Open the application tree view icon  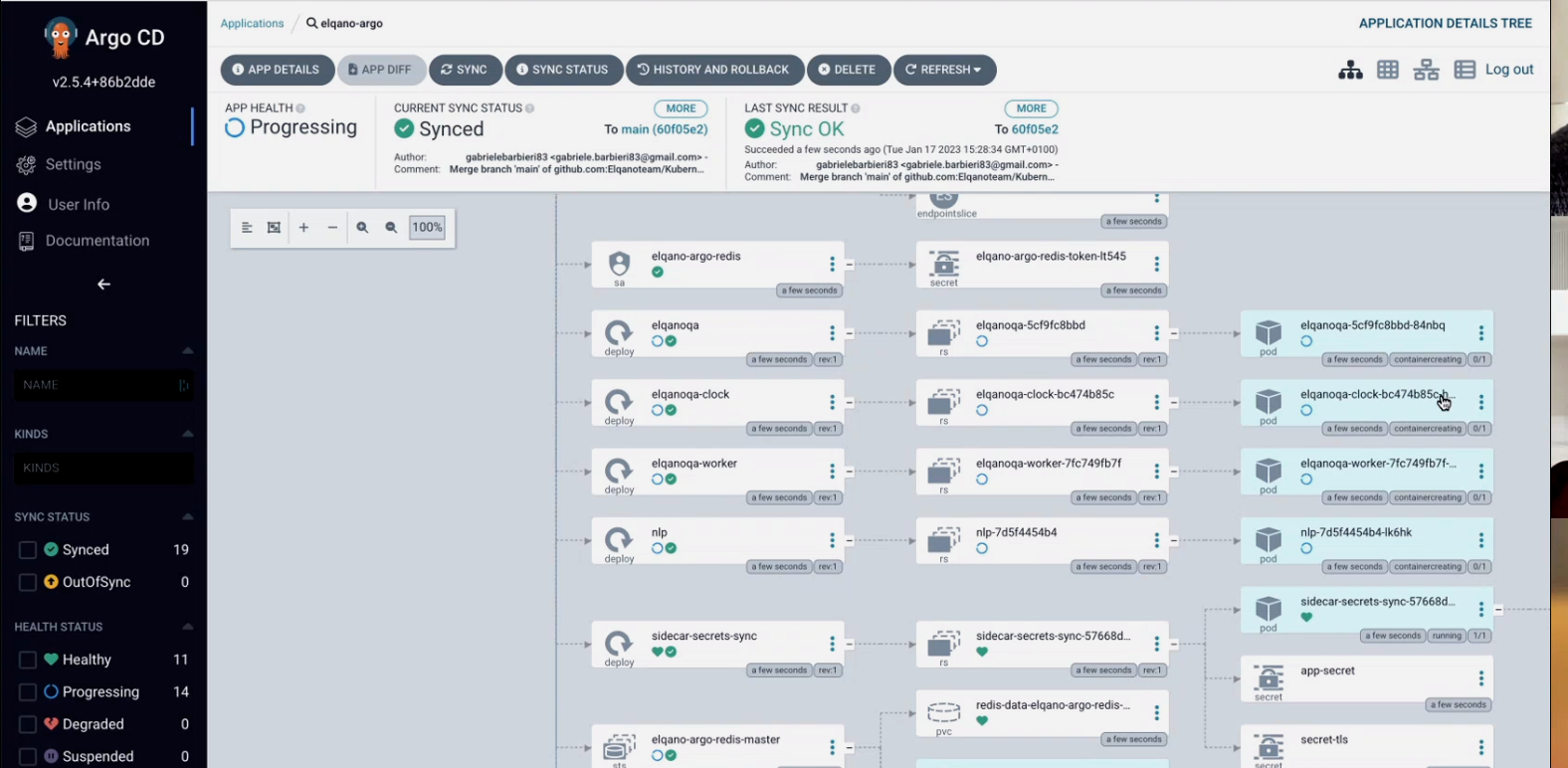pos(1350,70)
